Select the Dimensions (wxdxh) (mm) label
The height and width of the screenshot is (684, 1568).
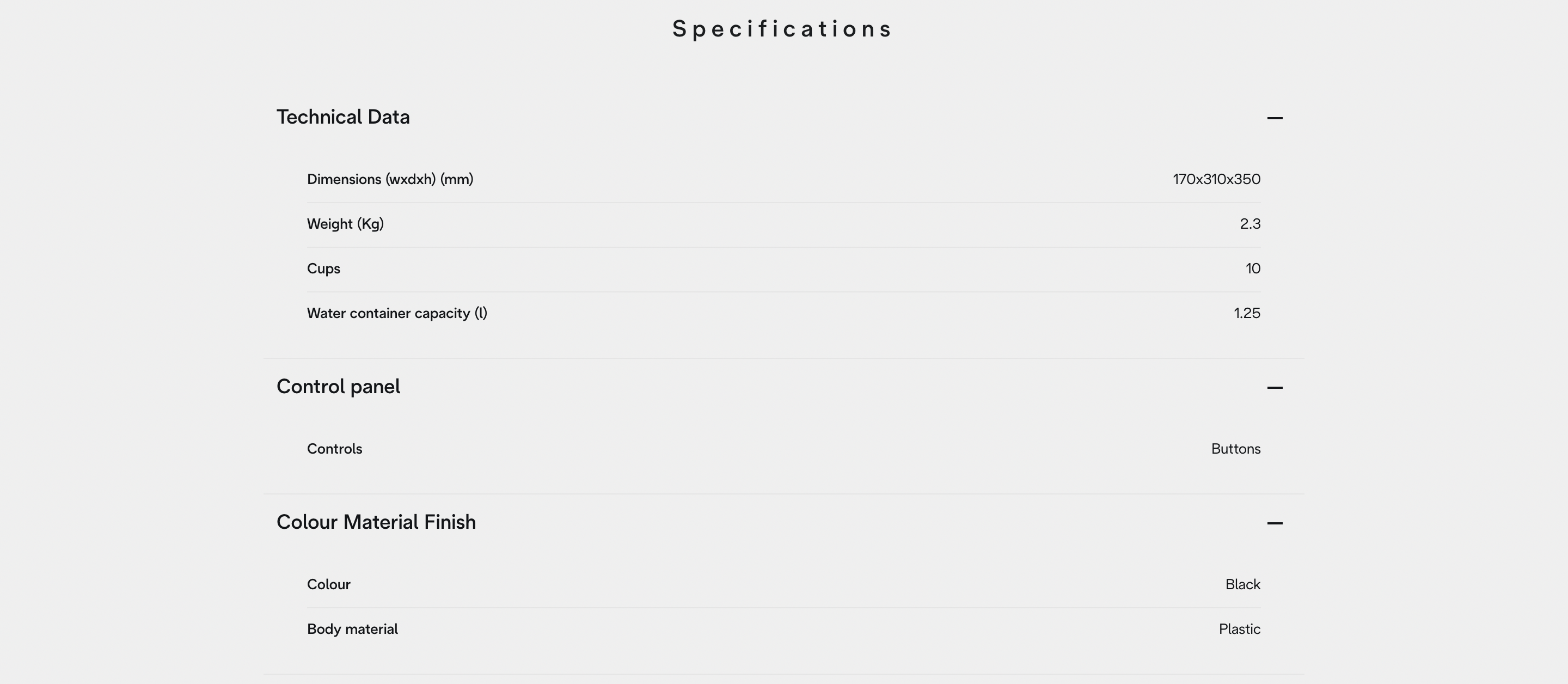click(390, 180)
